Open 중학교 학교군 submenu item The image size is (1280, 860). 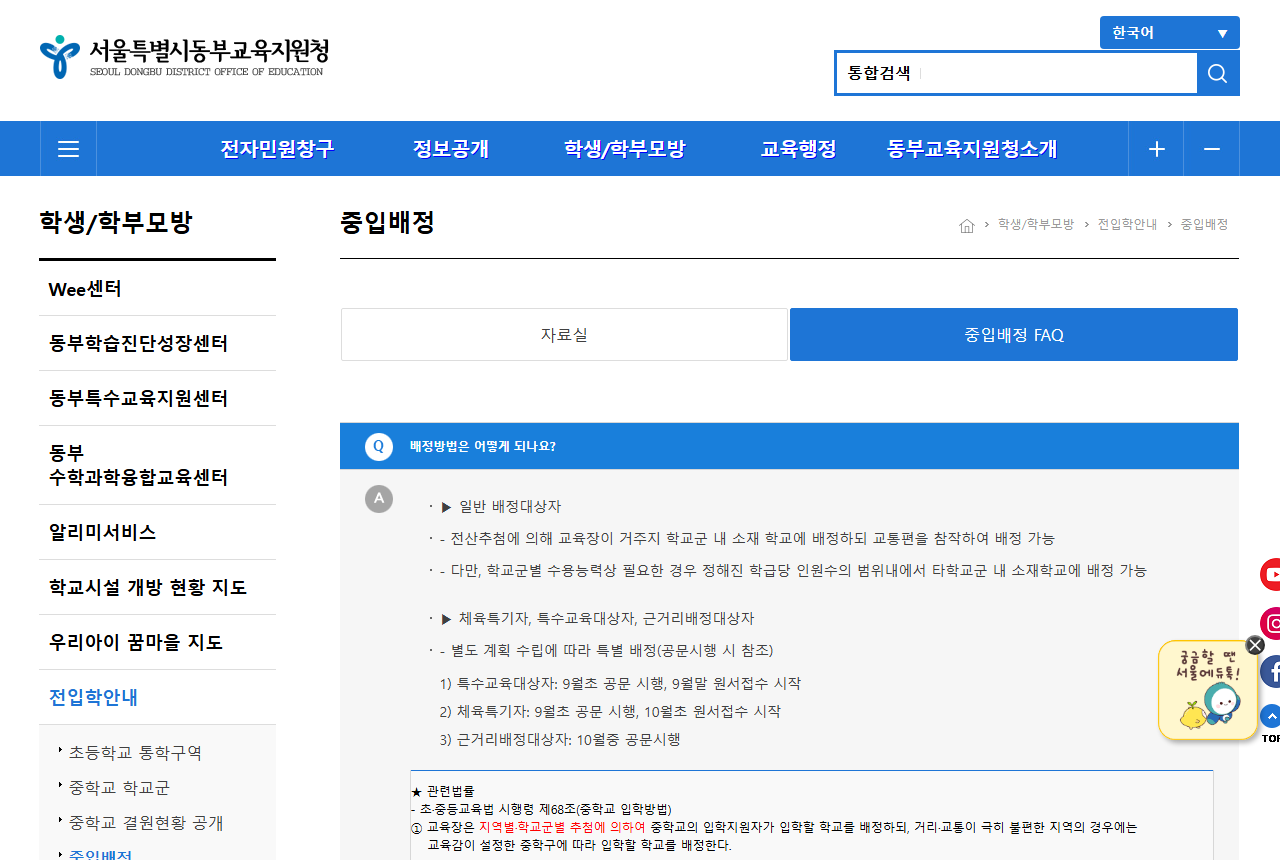(x=119, y=787)
